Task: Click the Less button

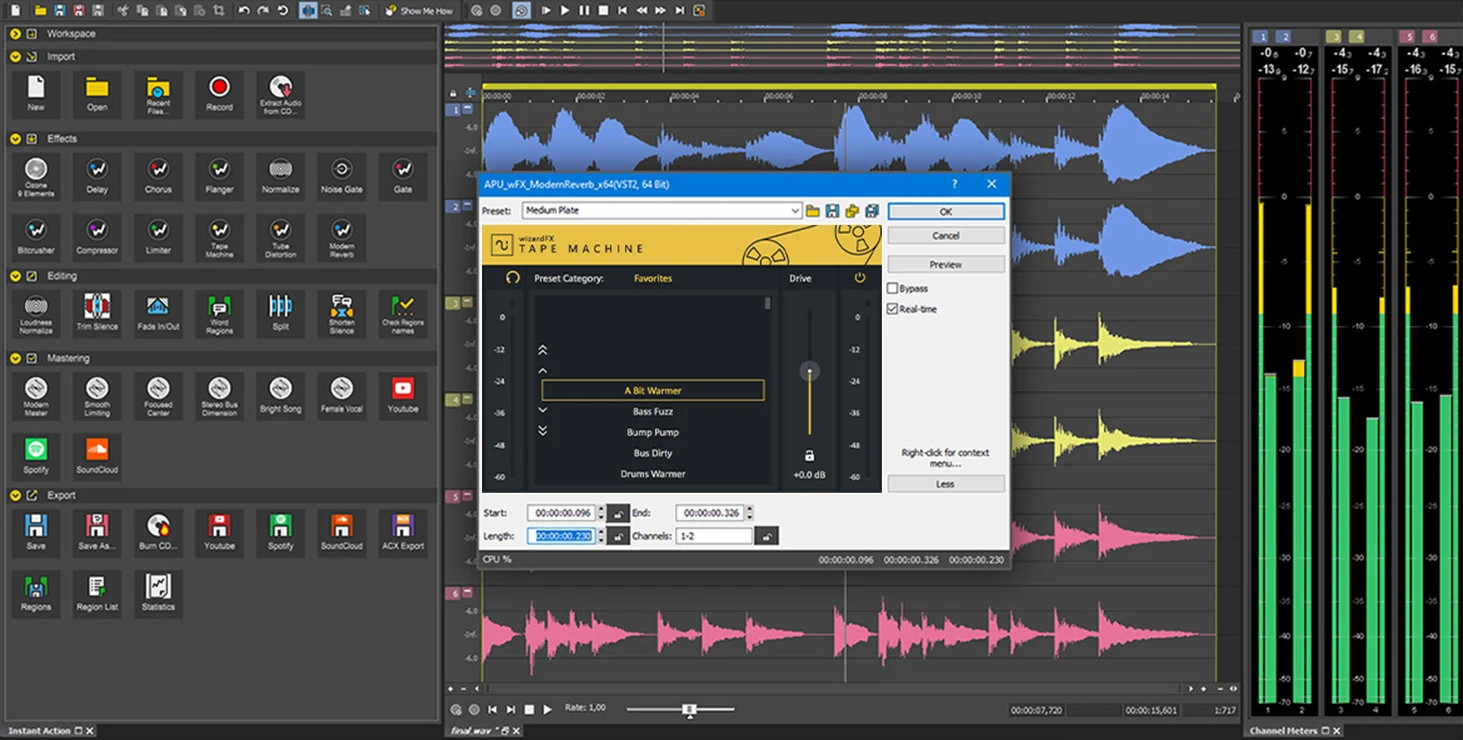Action: (944, 483)
